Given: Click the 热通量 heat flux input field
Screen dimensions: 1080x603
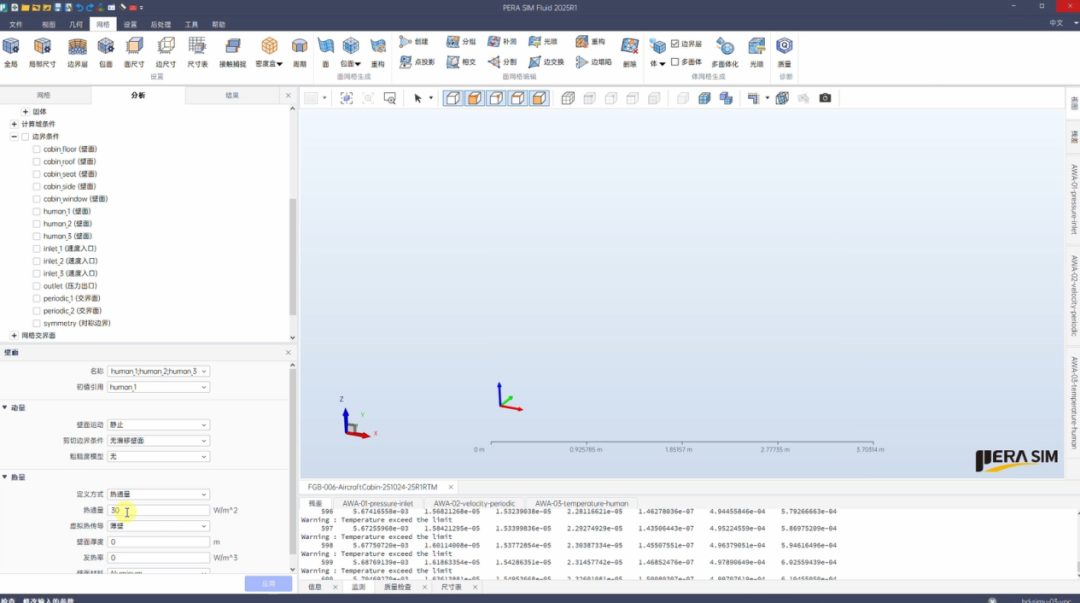Looking at the screenshot, I should (x=159, y=510).
